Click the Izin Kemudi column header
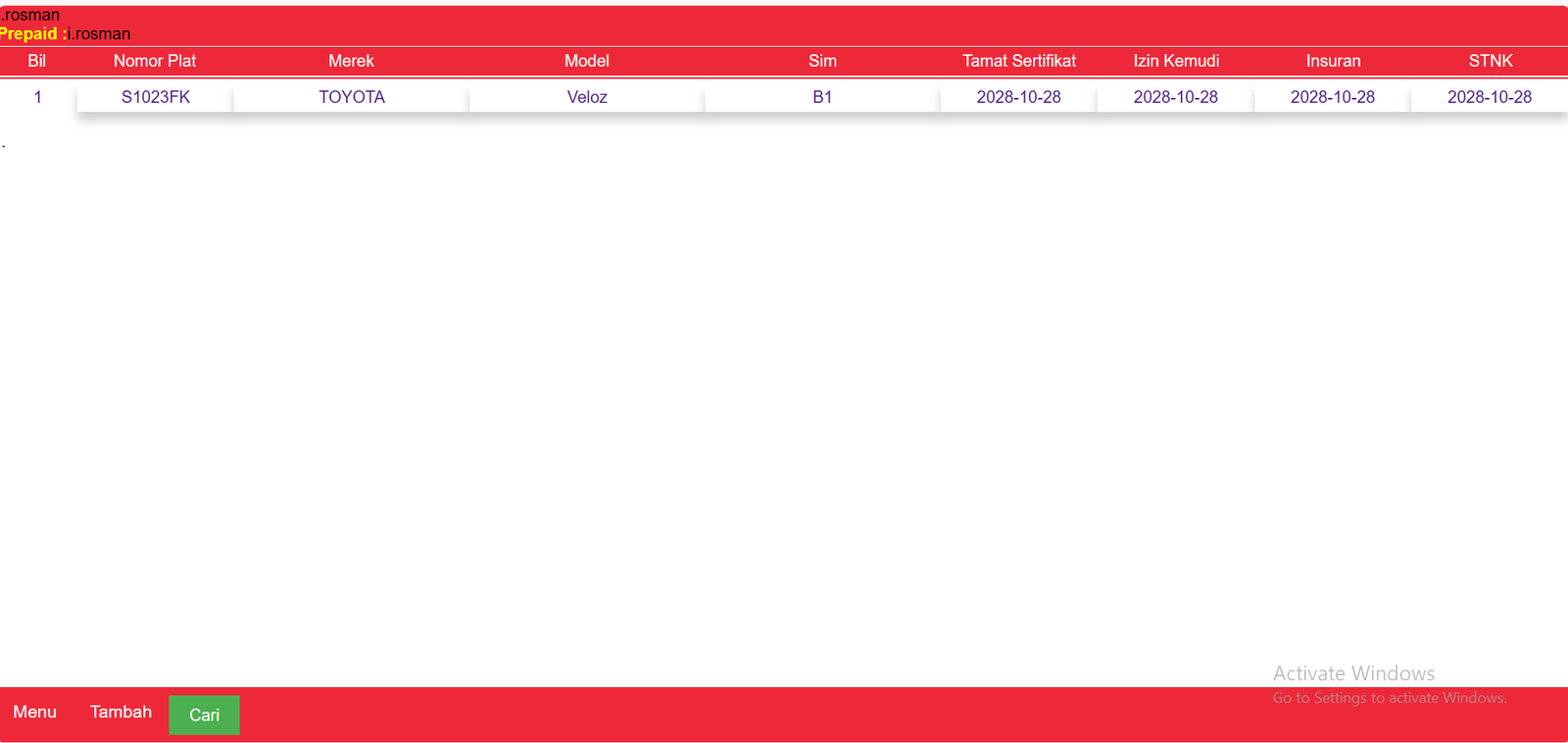The height and width of the screenshot is (743, 1568). click(x=1176, y=61)
